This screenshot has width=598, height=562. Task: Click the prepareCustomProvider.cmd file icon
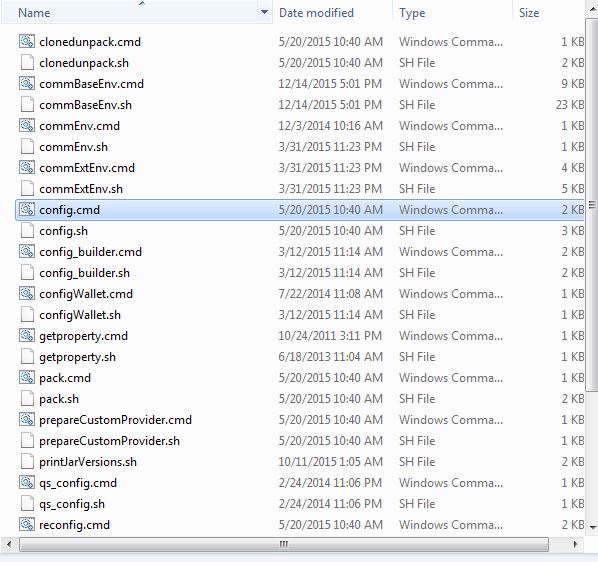click(27, 419)
